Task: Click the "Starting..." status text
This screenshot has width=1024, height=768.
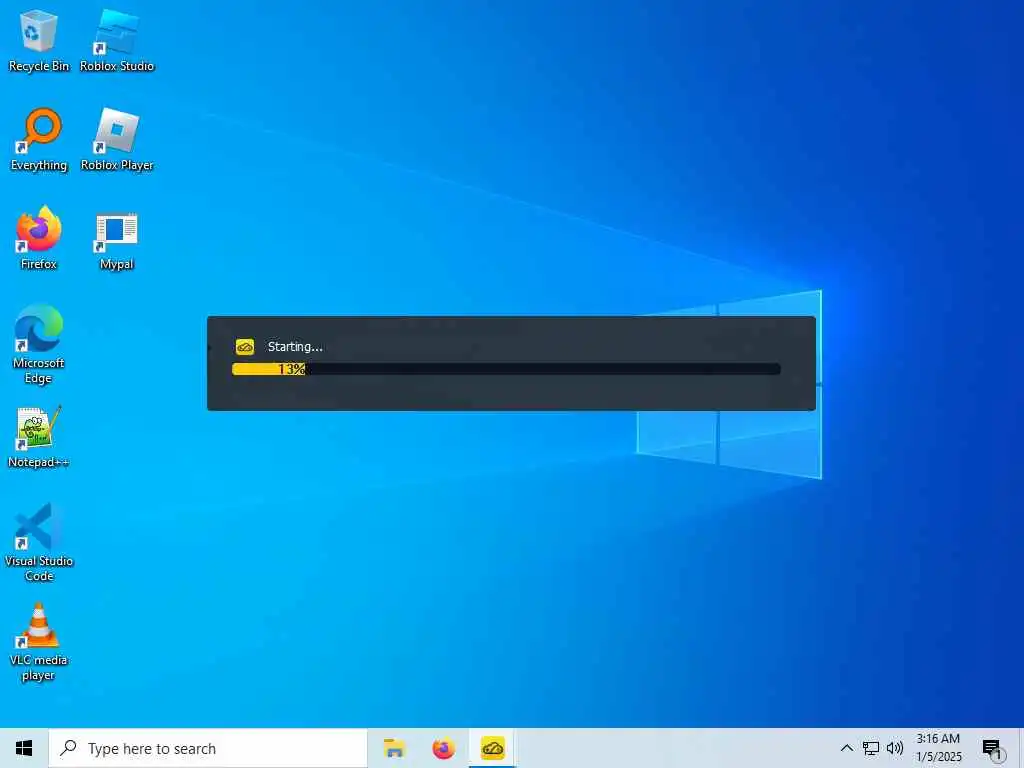Action: (x=295, y=347)
